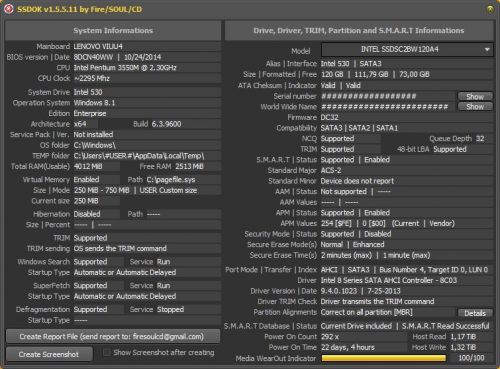Click the Drive, Driver, TRIM, Partition header
The width and height of the screenshot is (500, 369).
(359, 31)
